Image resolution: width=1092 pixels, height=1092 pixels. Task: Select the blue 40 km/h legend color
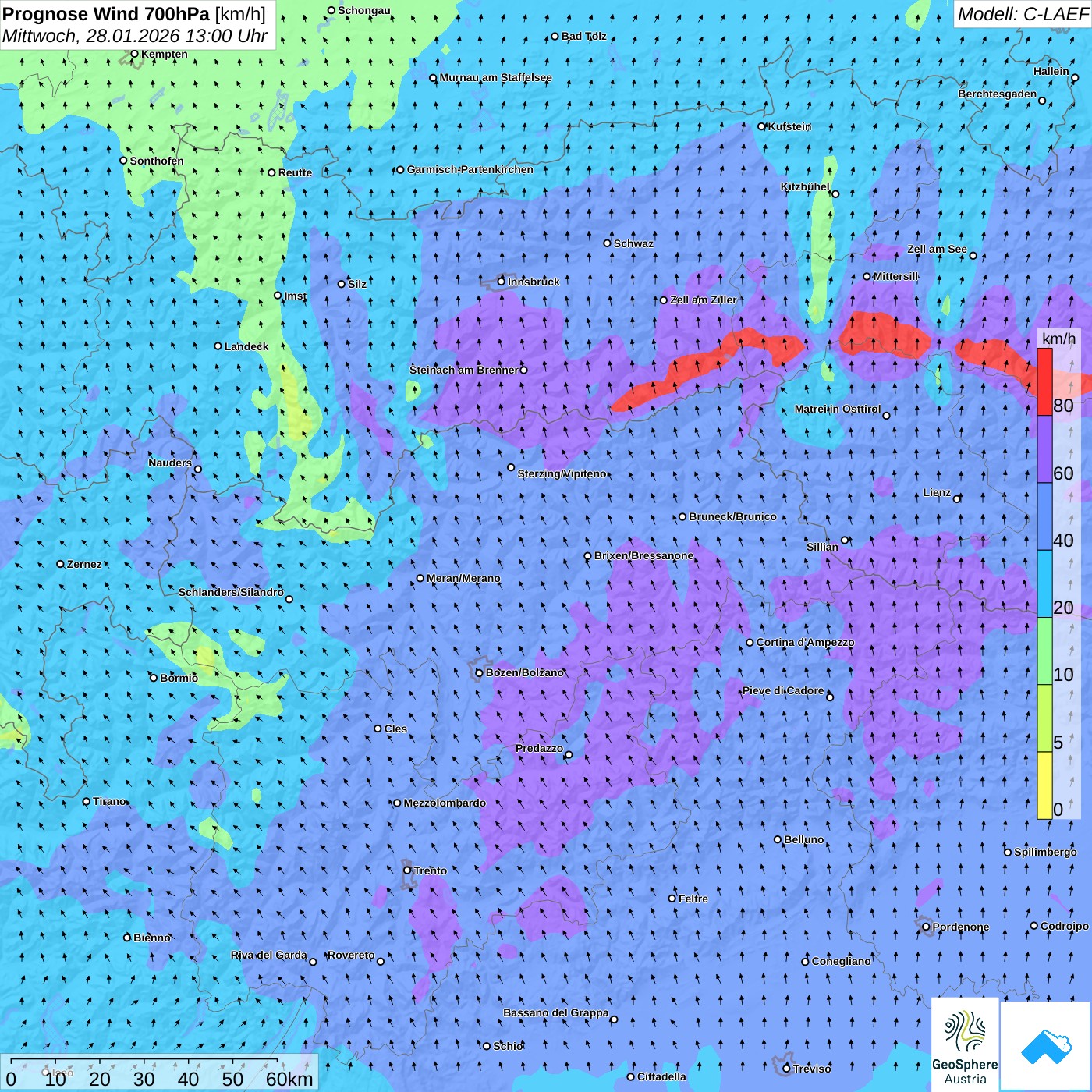click(1044, 516)
